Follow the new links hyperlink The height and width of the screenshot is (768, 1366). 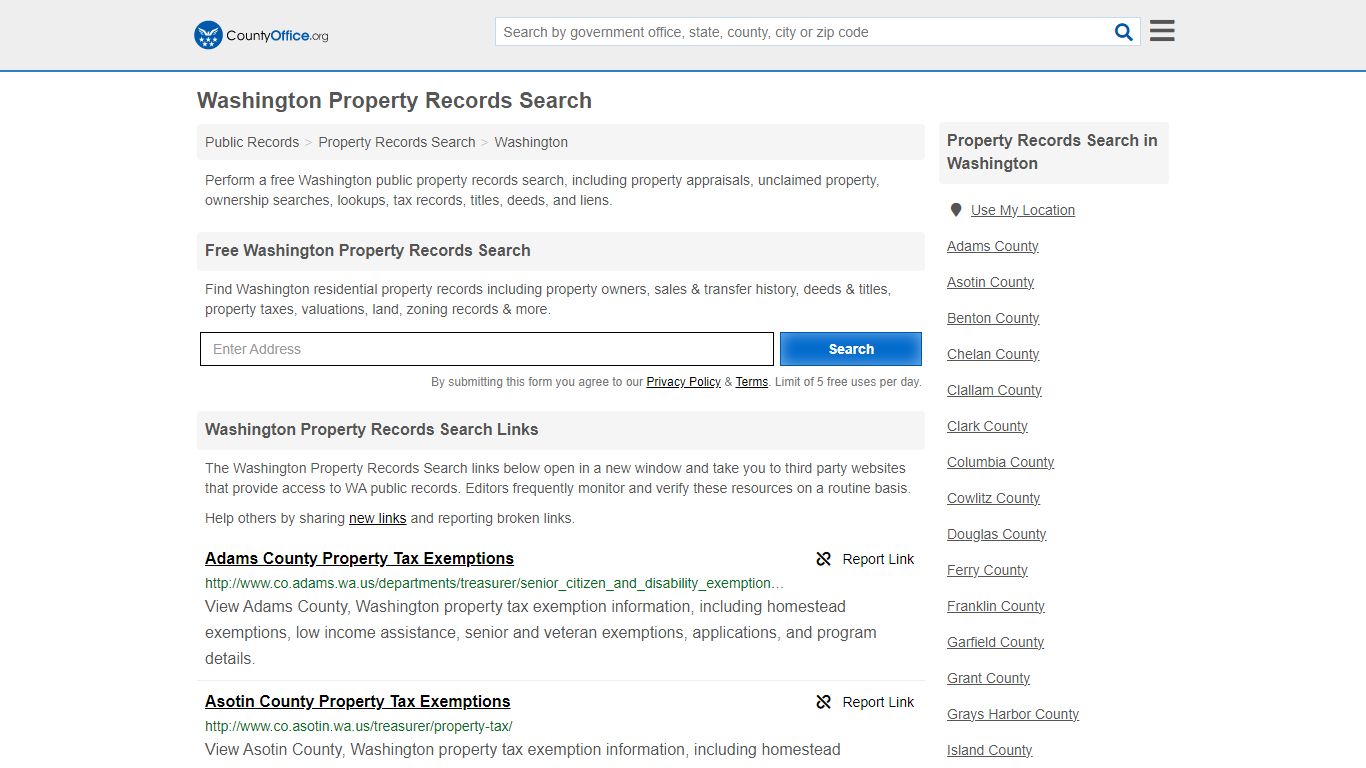pos(377,518)
